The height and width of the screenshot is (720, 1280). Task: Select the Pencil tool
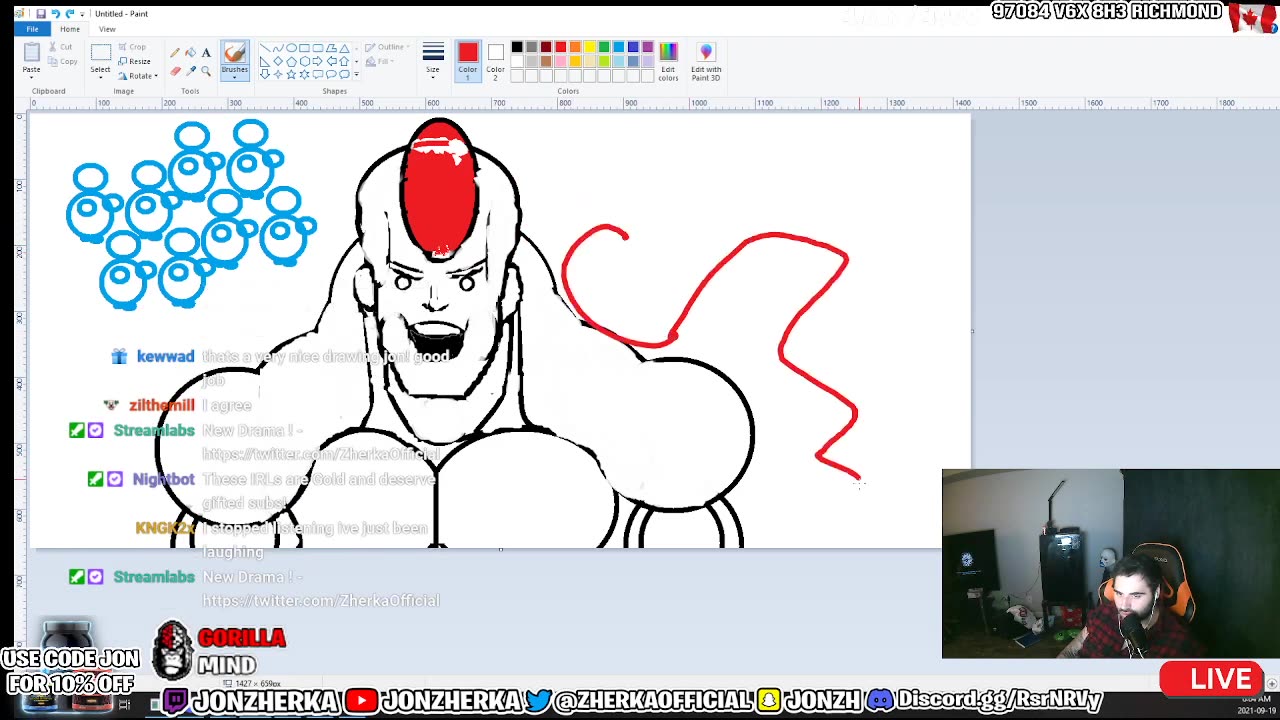[x=175, y=53]
